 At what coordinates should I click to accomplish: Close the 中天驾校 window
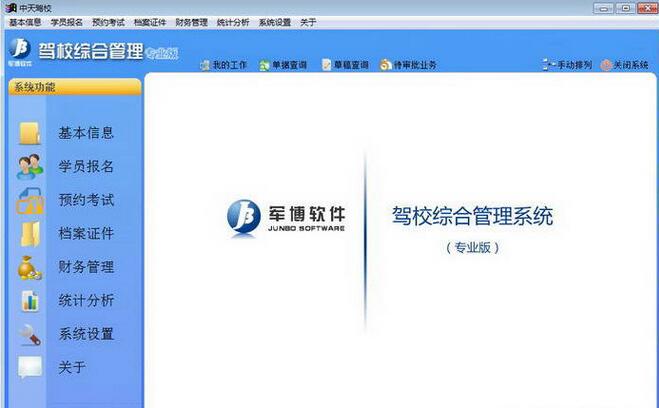[x=648, y=8]
